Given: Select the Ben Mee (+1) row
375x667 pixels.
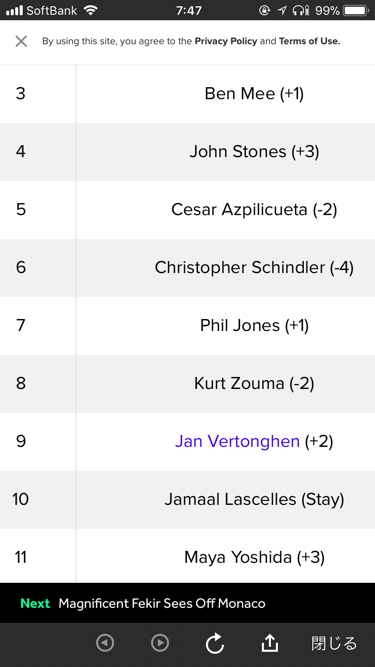Looking at the screenshot, I should tap(188, 94).
